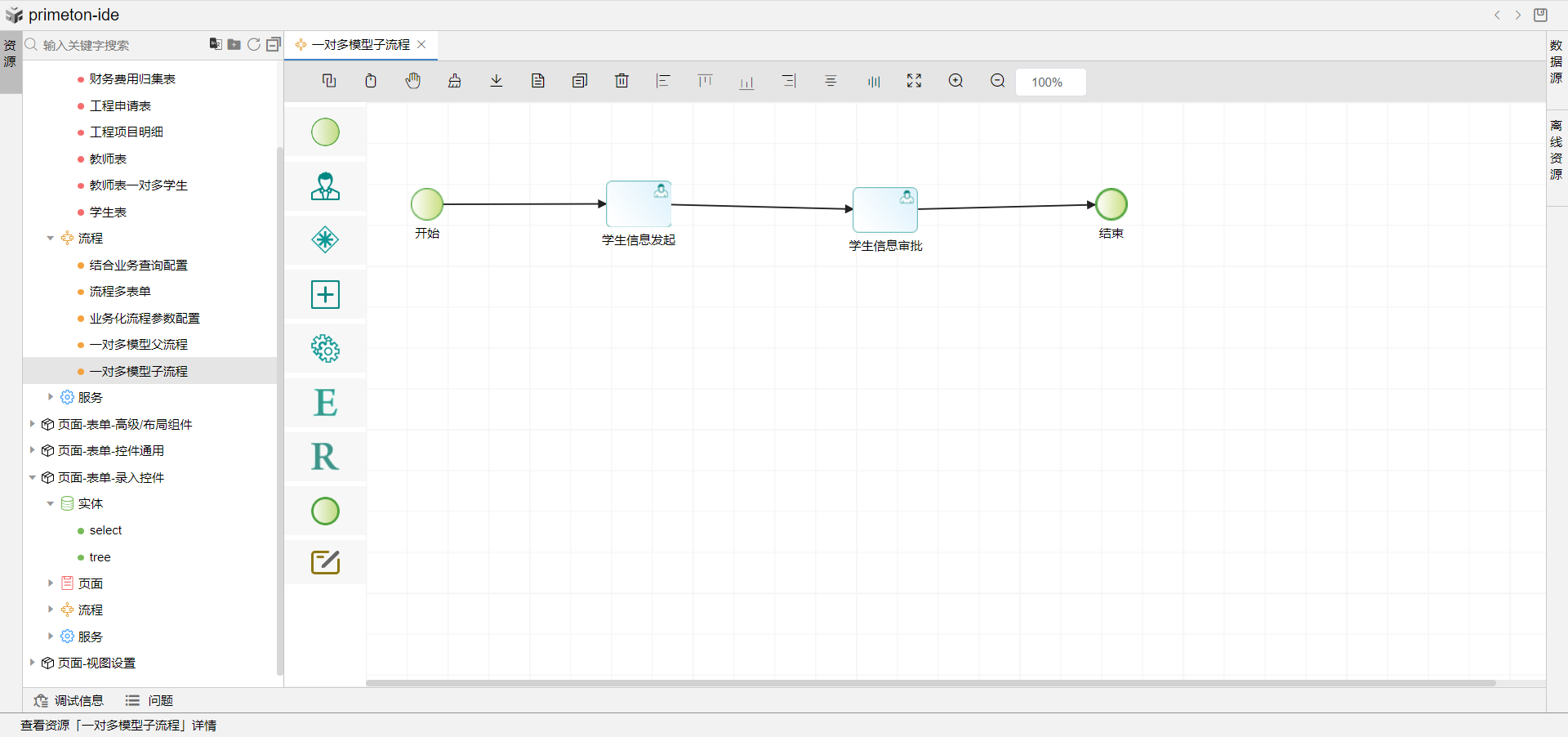Click the fit-to-screen icon in toolbar
Image resolution: width=1568 pixels, height=737 pixels.
914,81
